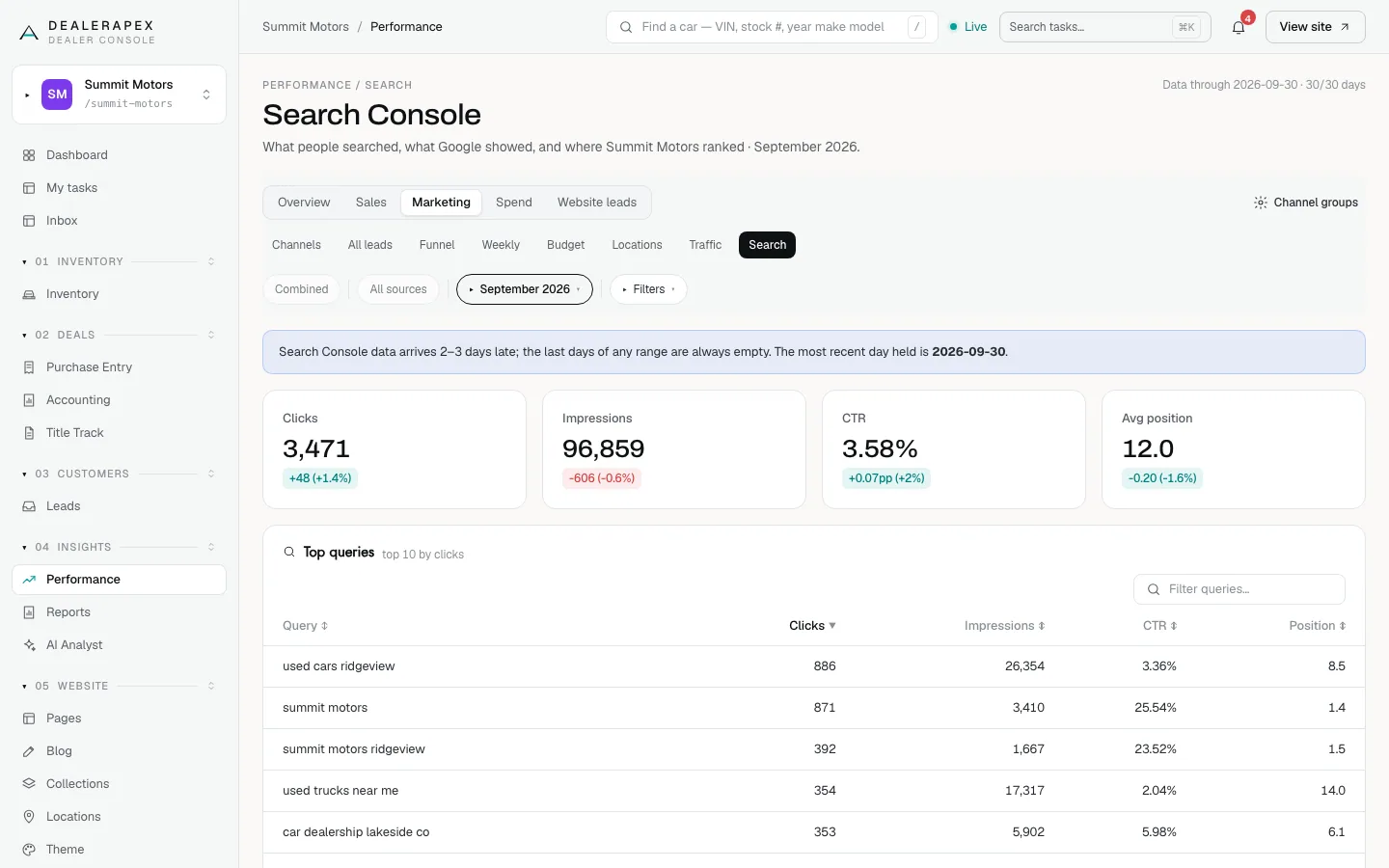Collapse the 01 Inventory section
This screenshot has width=1389, height=868.
119,261
